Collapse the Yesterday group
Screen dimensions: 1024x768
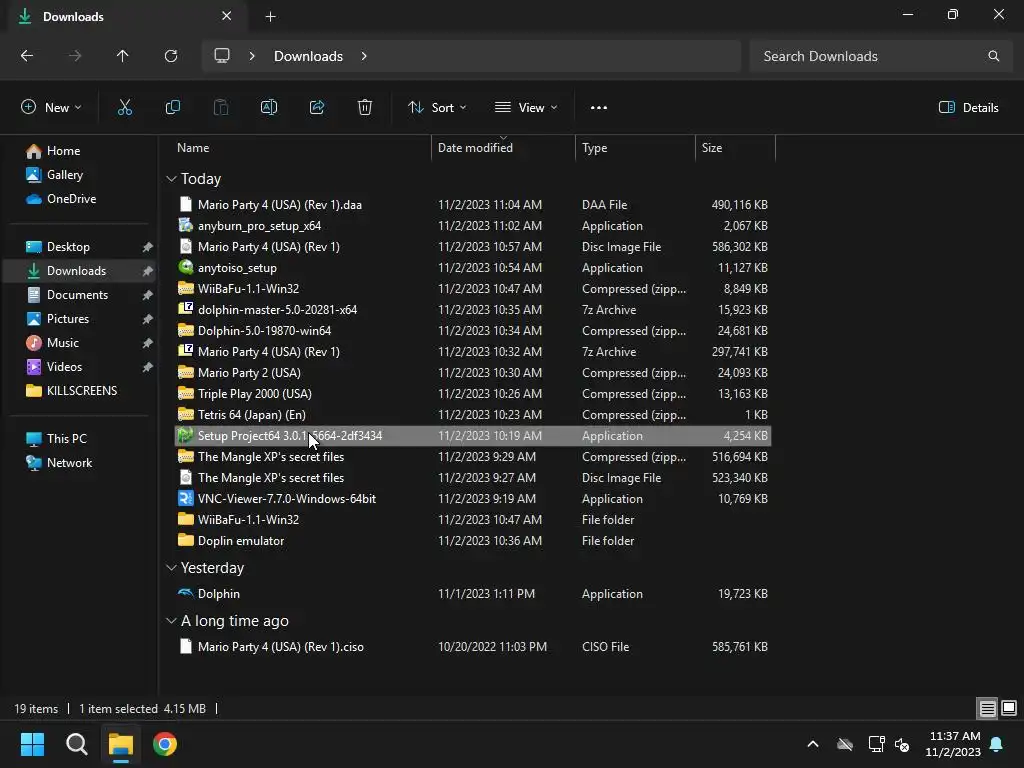pyautogui.click(x=171, y=568)
